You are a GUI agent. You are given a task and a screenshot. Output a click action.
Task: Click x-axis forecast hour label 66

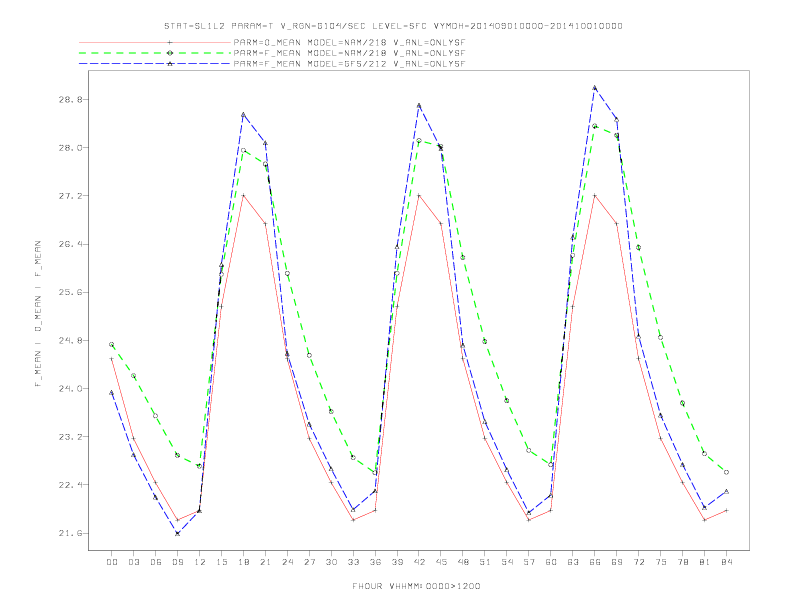595,562
